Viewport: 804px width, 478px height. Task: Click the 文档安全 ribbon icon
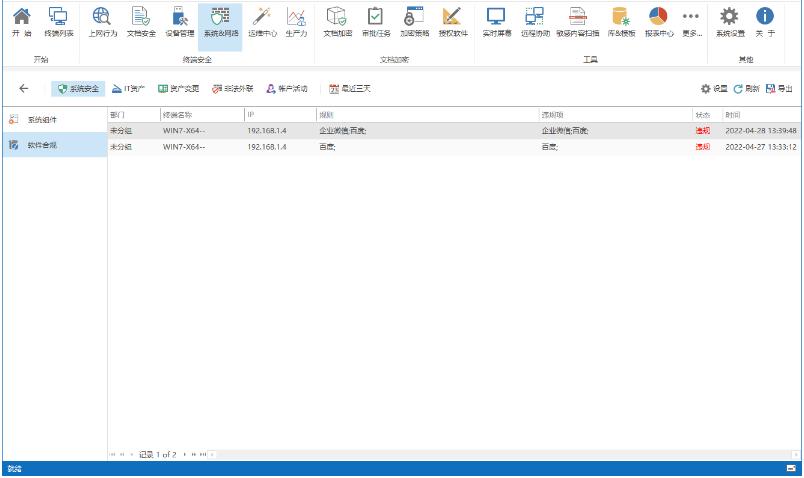point(141,22)
